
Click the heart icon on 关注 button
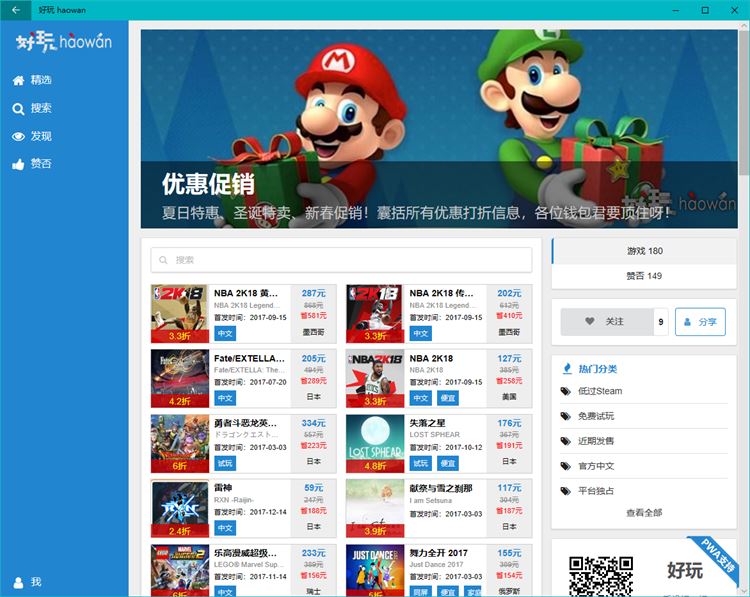pyautogui.click(x=590, y=321)
